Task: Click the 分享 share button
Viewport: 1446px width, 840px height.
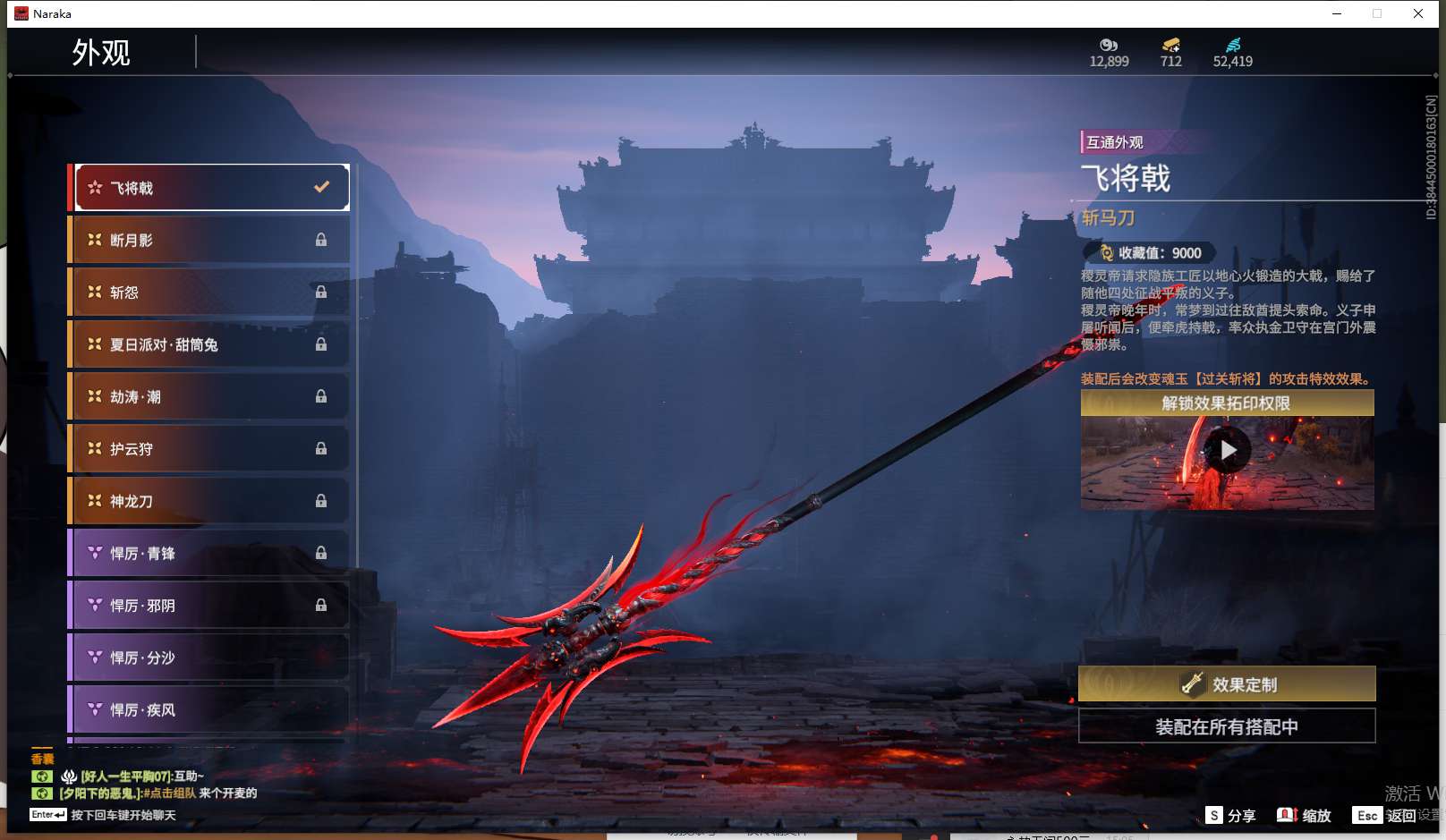Action: click(x=1231, y=815)
